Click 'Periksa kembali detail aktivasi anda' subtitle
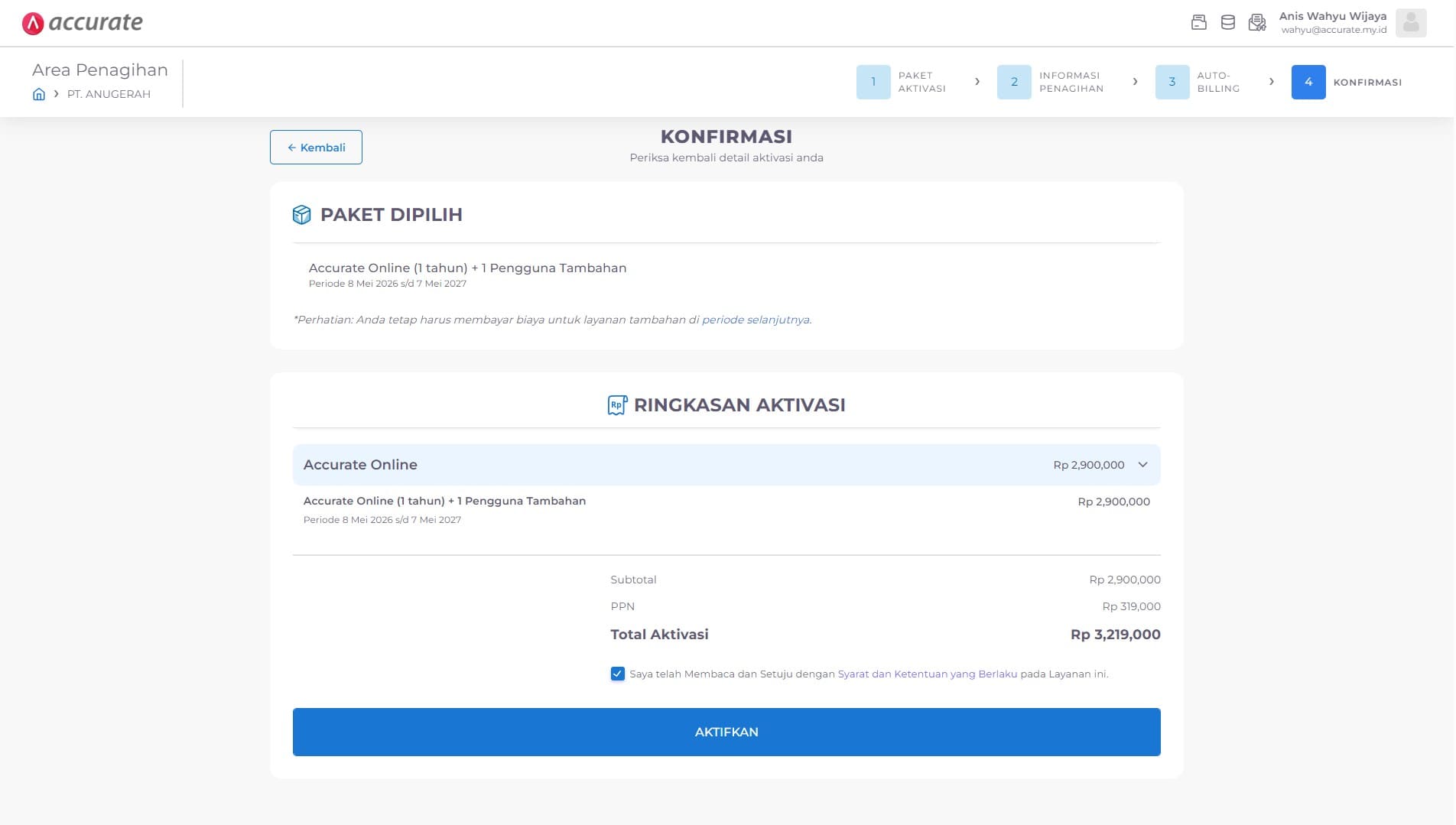 tap(726, 158)
